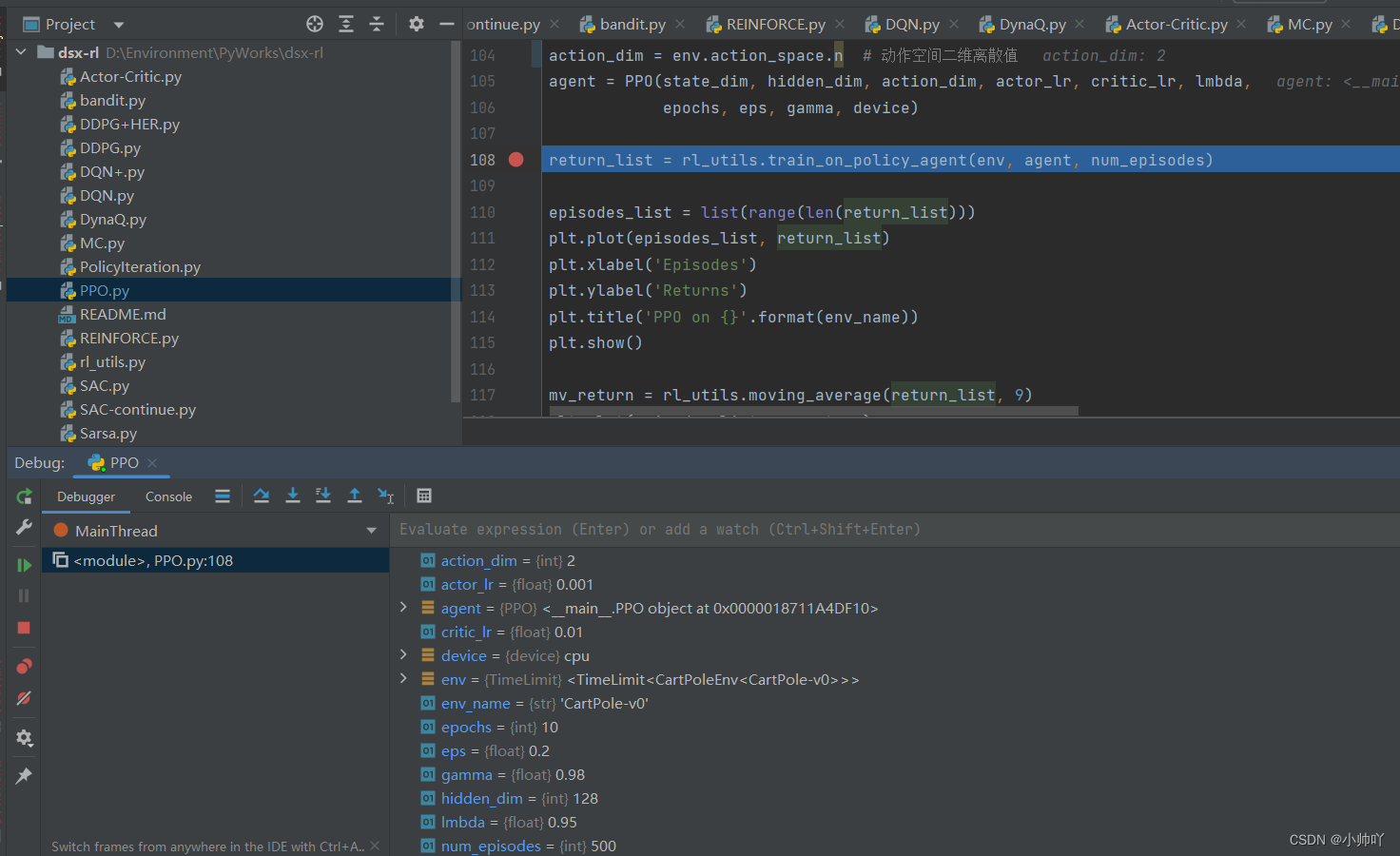Open Project panel settings gear
This screenshot has height=856, width=1400.
tap(417, 24)
